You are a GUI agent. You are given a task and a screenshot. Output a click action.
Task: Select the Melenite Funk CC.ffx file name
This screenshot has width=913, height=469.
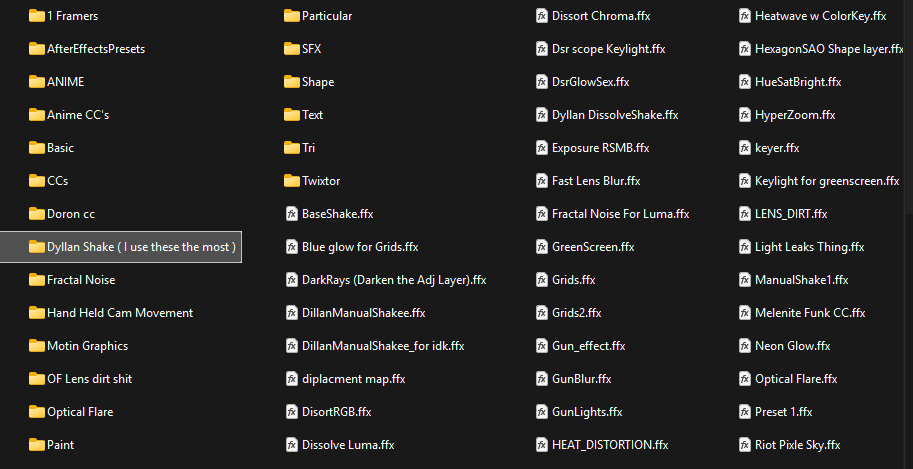[811, 313]
